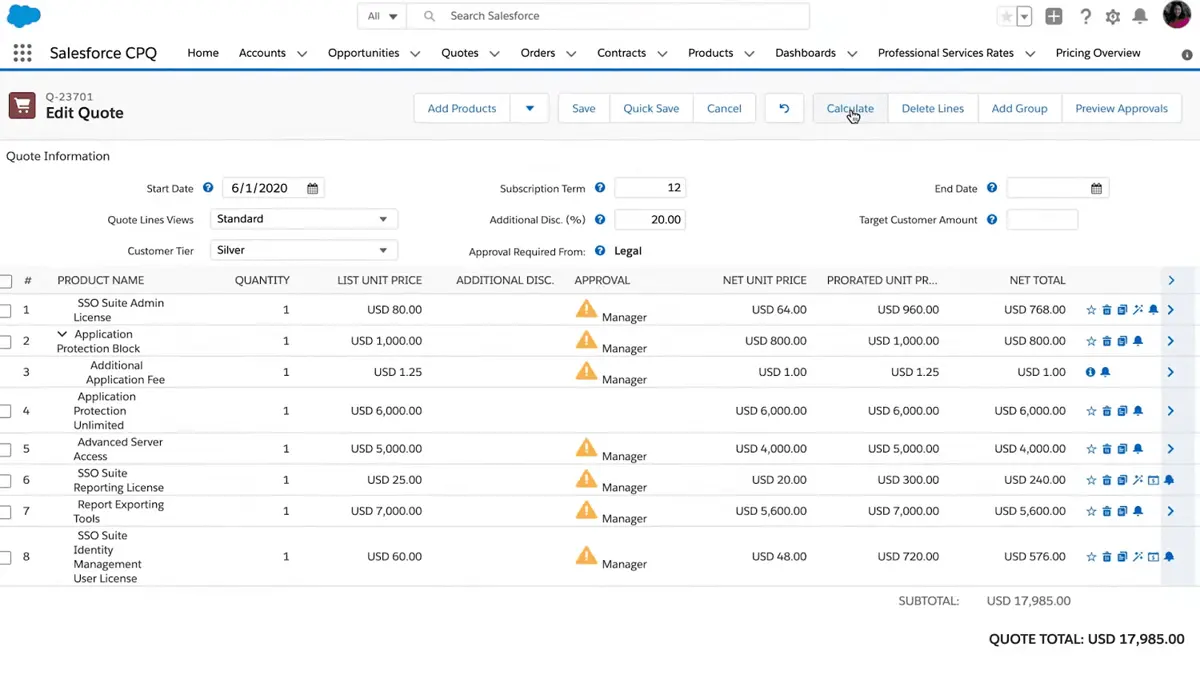Click the undo arrow button
1200x674 pixels.
784,108
